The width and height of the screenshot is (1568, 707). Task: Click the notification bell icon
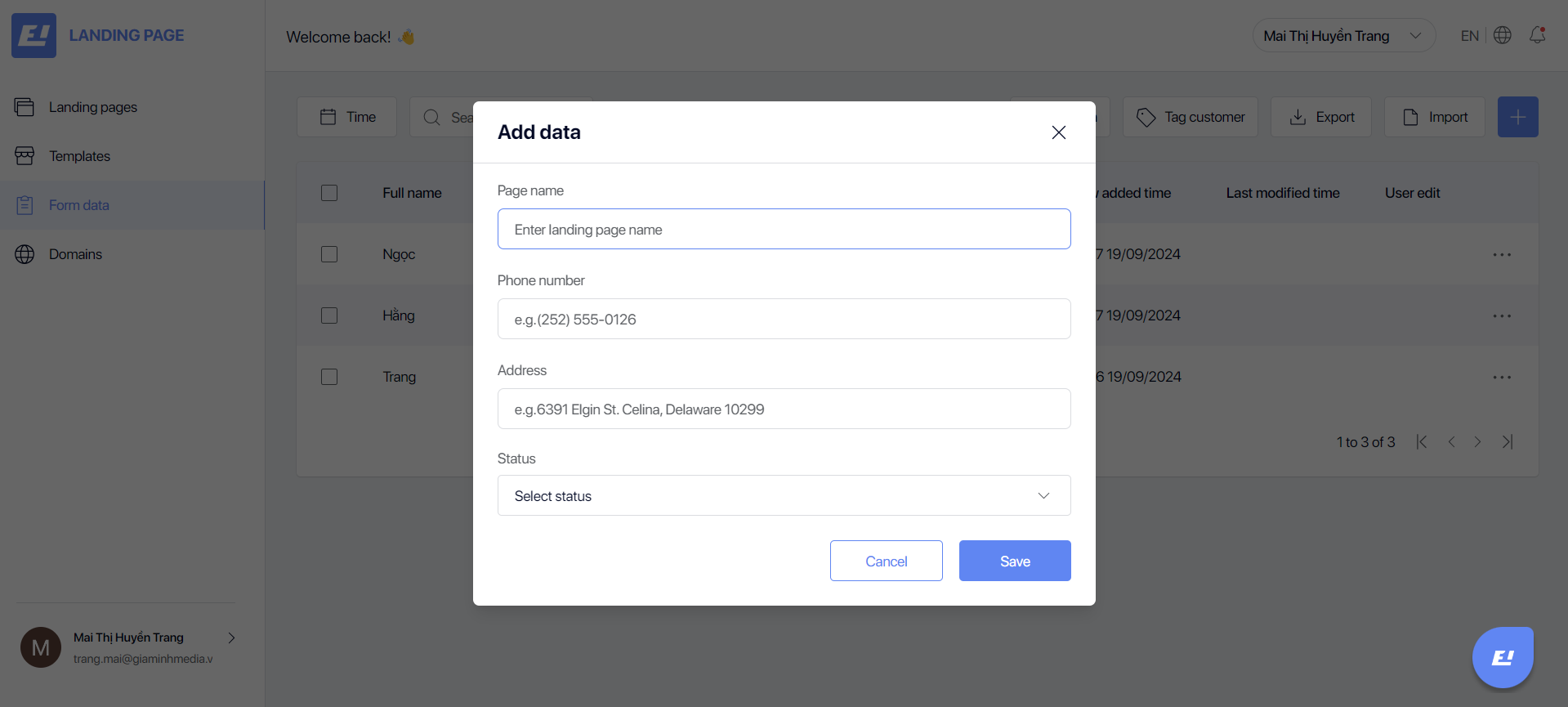tap(1537, 35)
